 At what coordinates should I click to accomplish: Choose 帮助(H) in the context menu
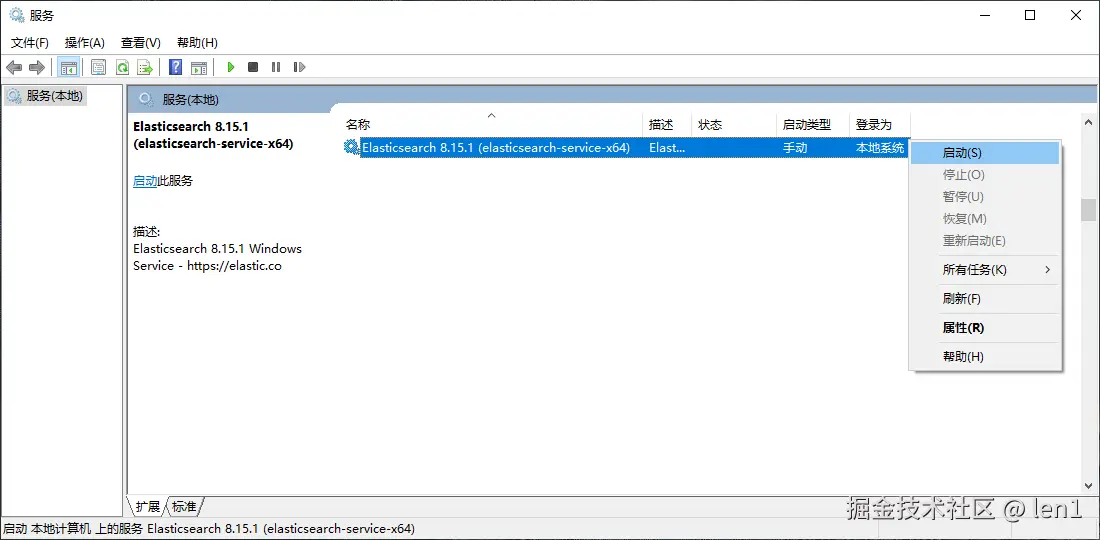coord(986,357)
